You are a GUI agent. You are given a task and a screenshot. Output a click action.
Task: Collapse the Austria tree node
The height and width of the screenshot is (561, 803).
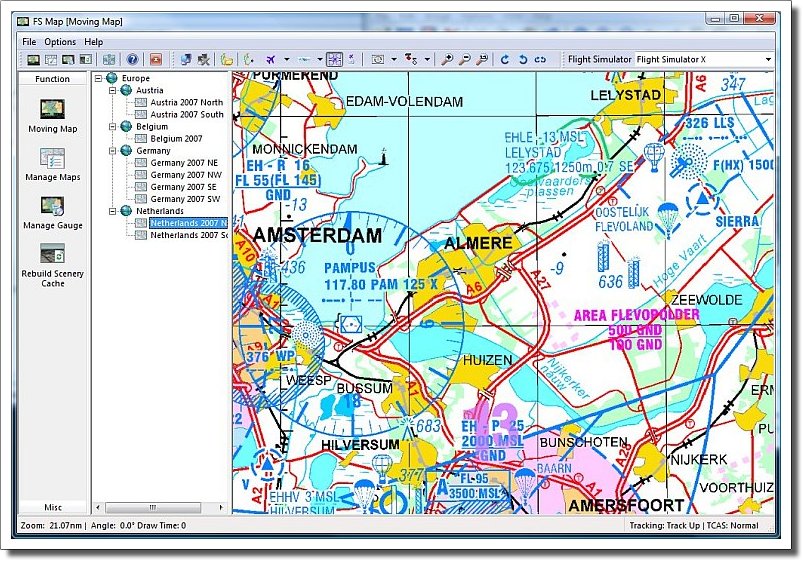click(113, 90)
